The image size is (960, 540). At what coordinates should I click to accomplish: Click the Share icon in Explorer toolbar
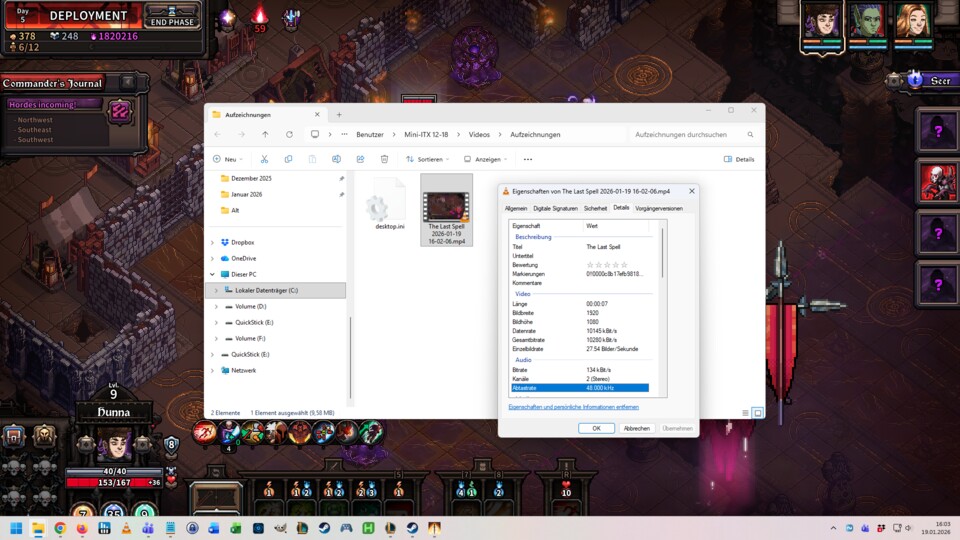pyautogui.click(x=360, y=159)
